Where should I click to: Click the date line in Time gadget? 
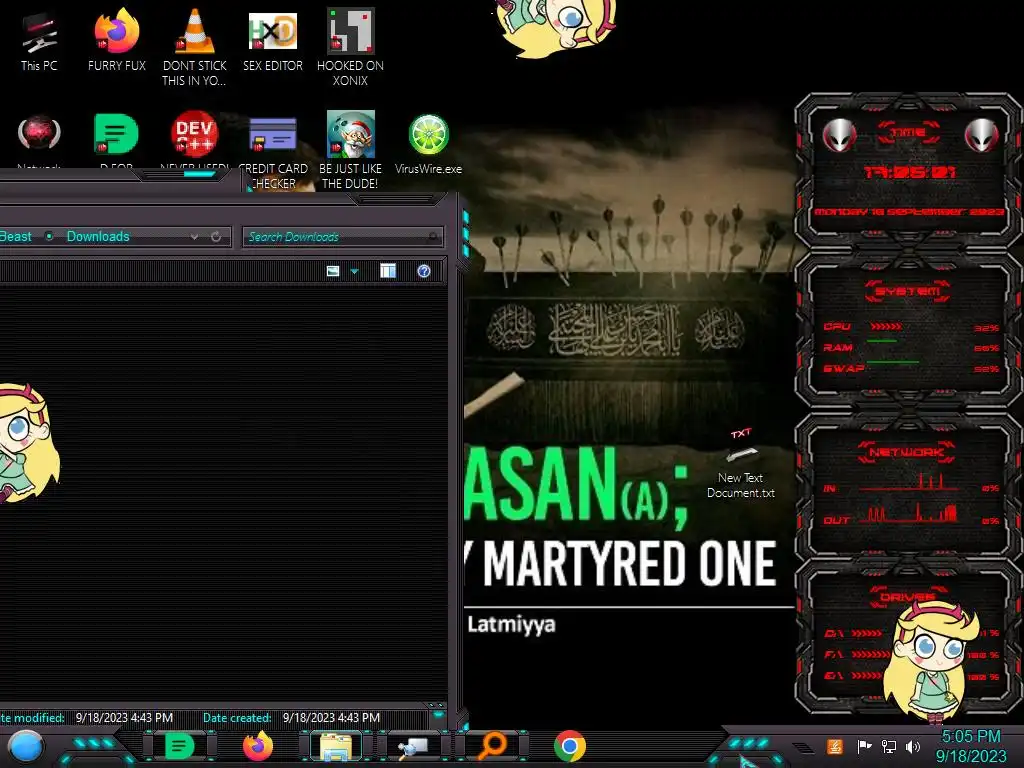click(x=908, y=212)
